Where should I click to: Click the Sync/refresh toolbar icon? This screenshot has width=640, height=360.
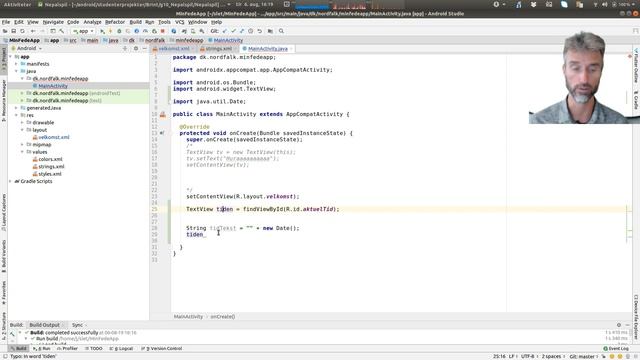tap(22, 31)
